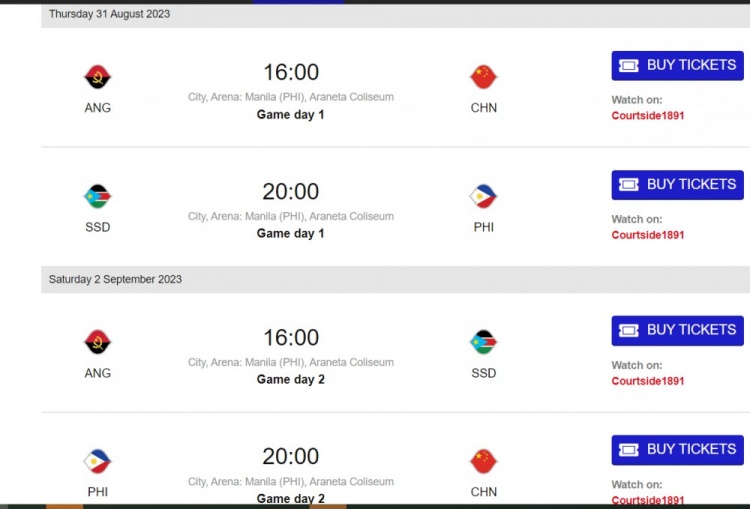Screen dimensions: 750x509
Task: Buy tickets for ANG vs CHN game
Action: [x=677, y=66]
